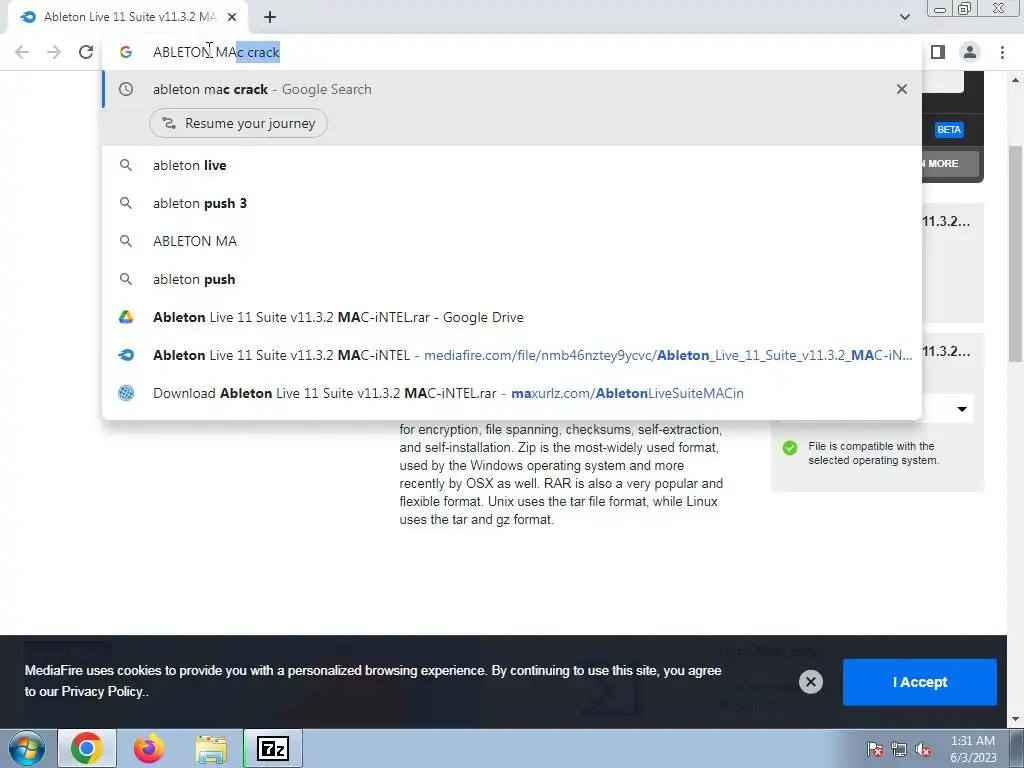Click the Action Center flag tray icon
1024x768 pixels.
(874, 749)
